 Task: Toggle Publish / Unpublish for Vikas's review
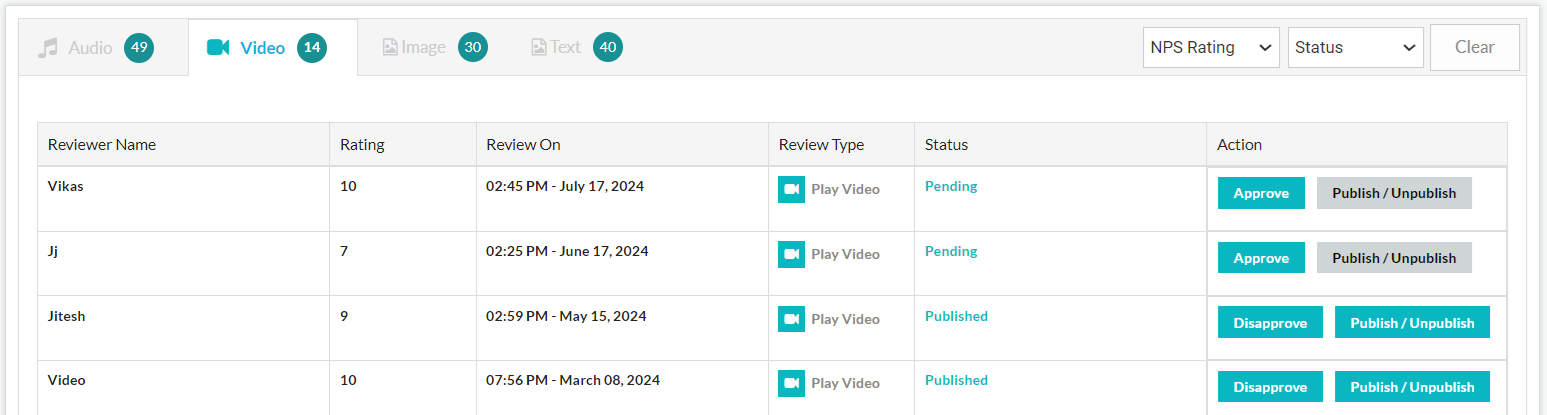pos(1394,193)
